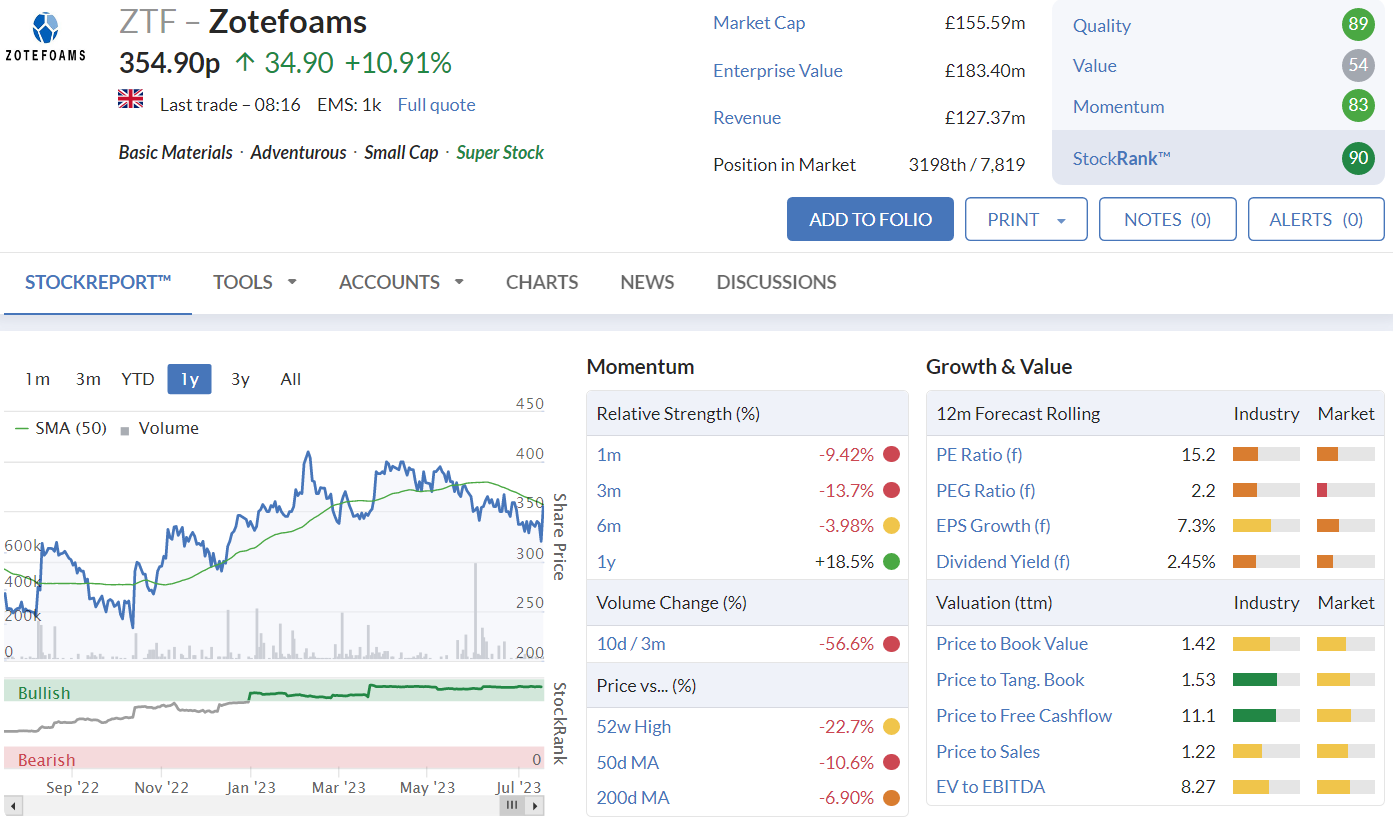Viewport: 1393px width, 827px height.
Task: Expand the ACCOUNTS menu dropdown
Action: [459, 282]
